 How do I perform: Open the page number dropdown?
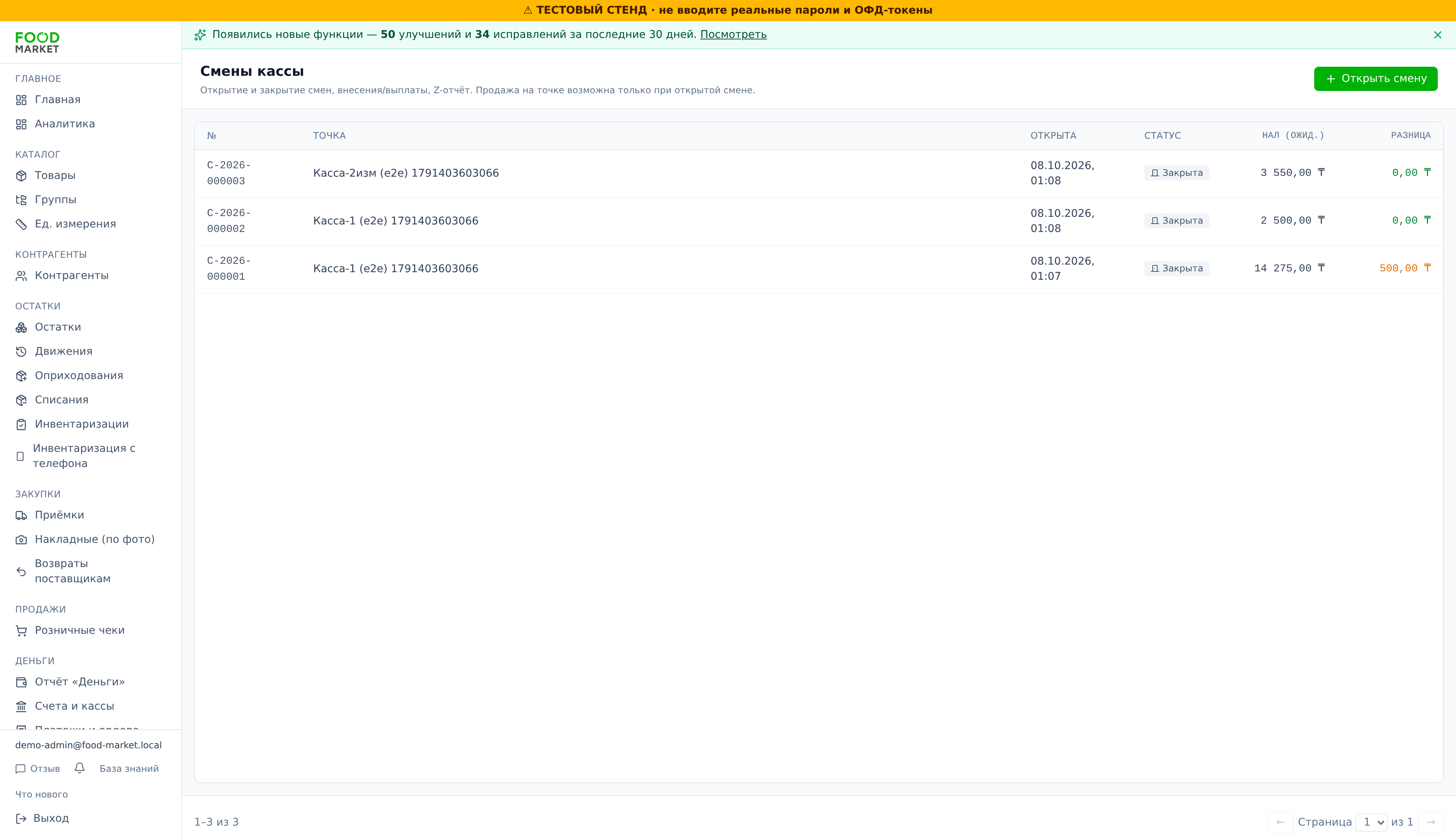click(1371, 822)
